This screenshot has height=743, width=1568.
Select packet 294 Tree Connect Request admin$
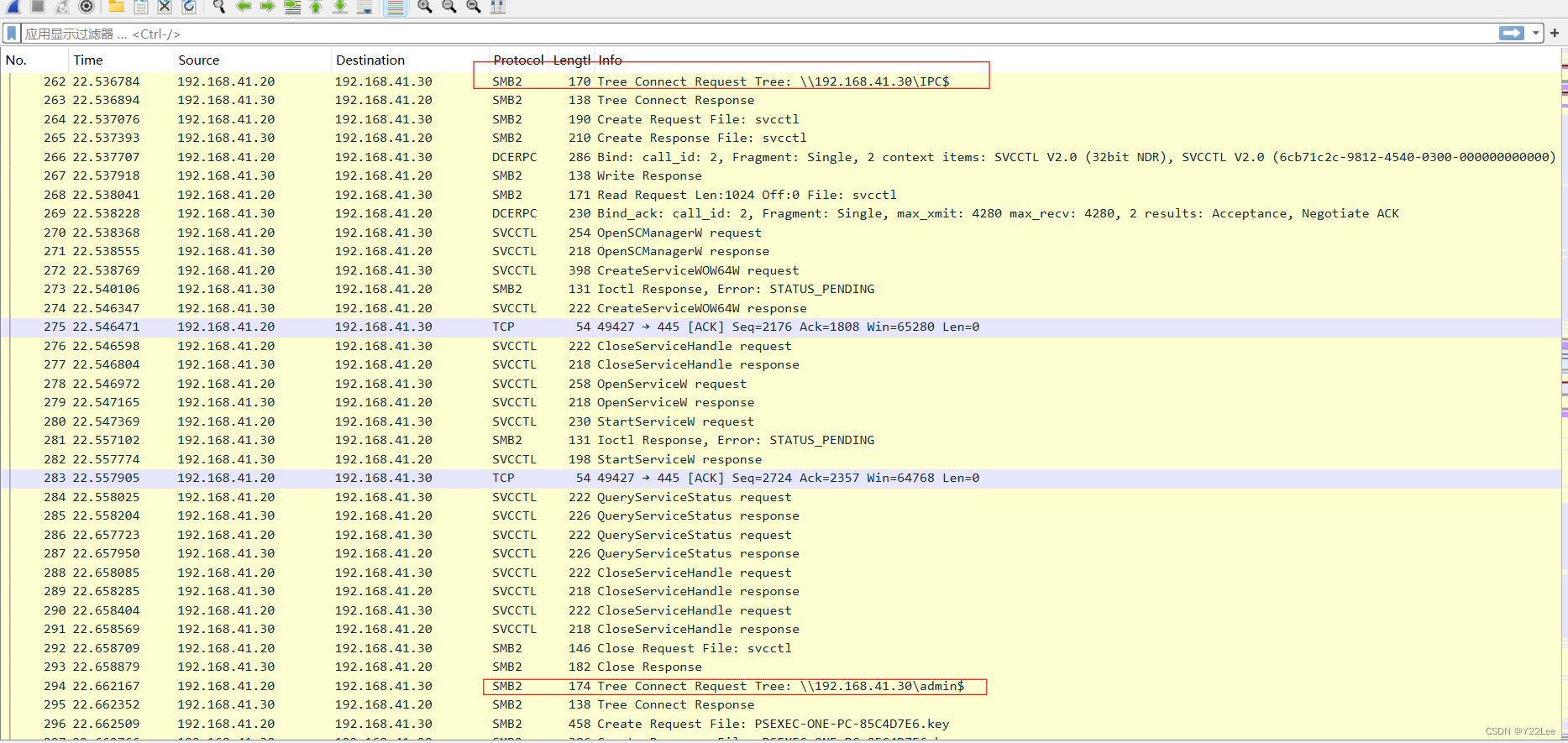[781, 686]
